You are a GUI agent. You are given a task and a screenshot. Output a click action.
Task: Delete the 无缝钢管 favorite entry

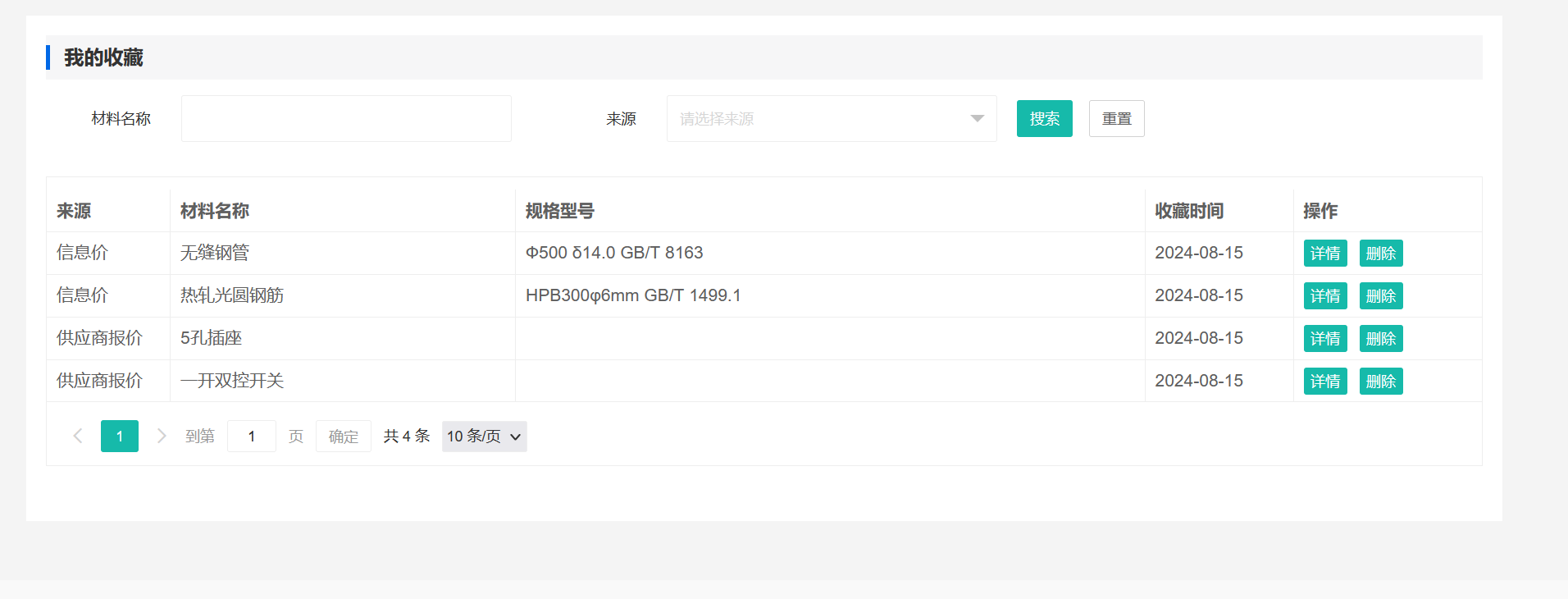[x=1380, y=254]
